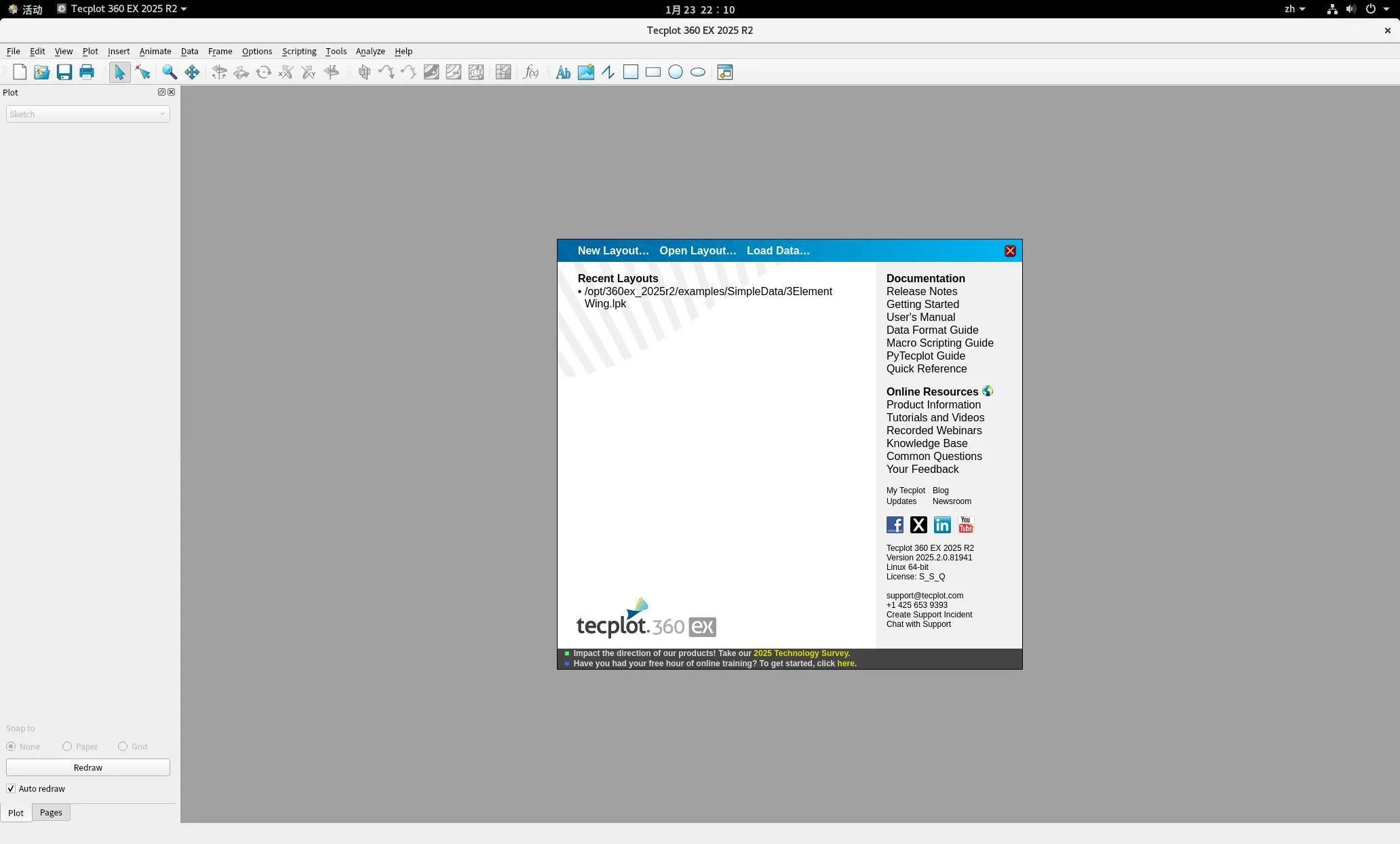Open the Sketch plot type dropdown
Viewport: 1400px width, 844px height.
tap(88, 114)
